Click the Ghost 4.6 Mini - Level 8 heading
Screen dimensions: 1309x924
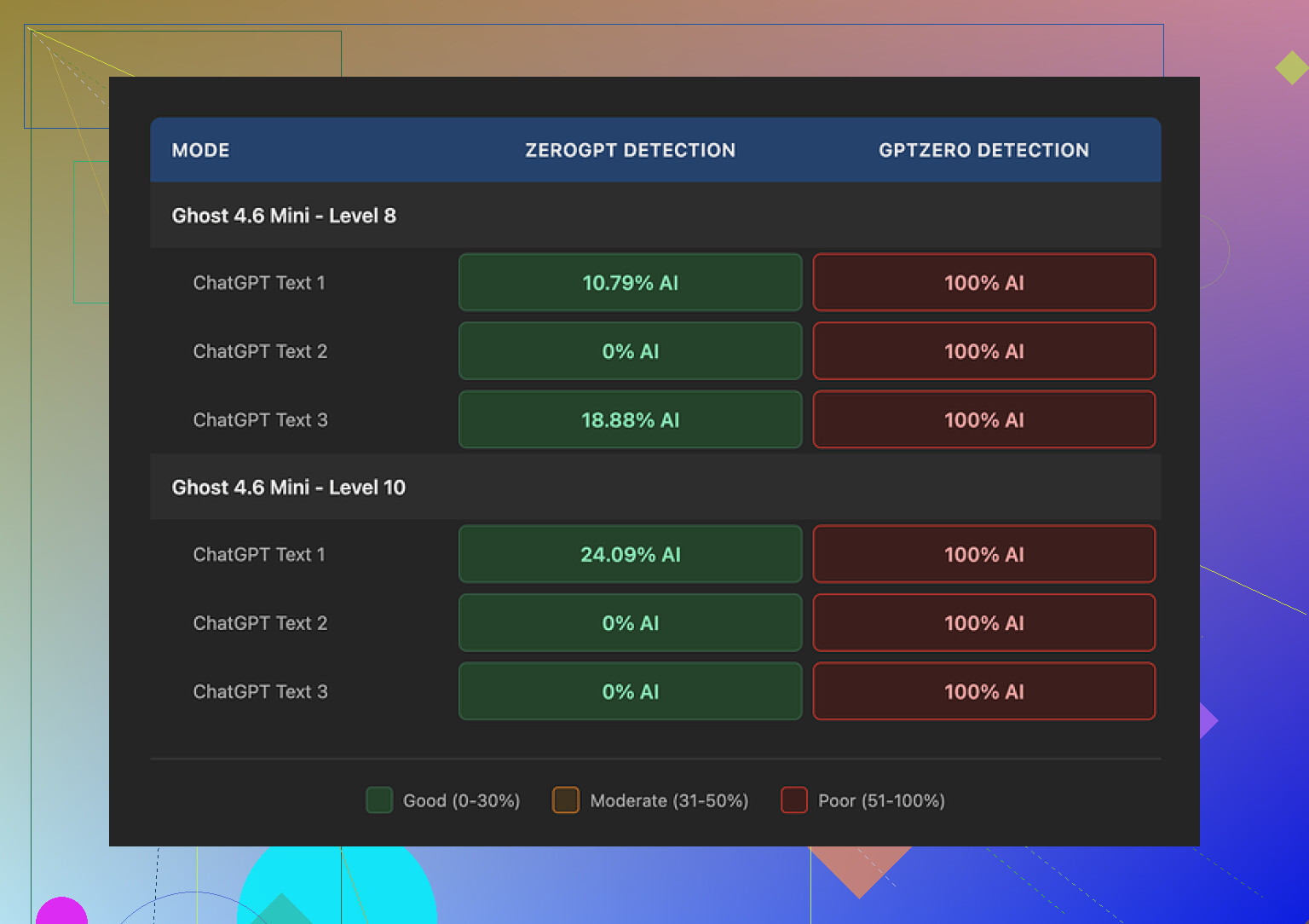click(x=284, y=216)
